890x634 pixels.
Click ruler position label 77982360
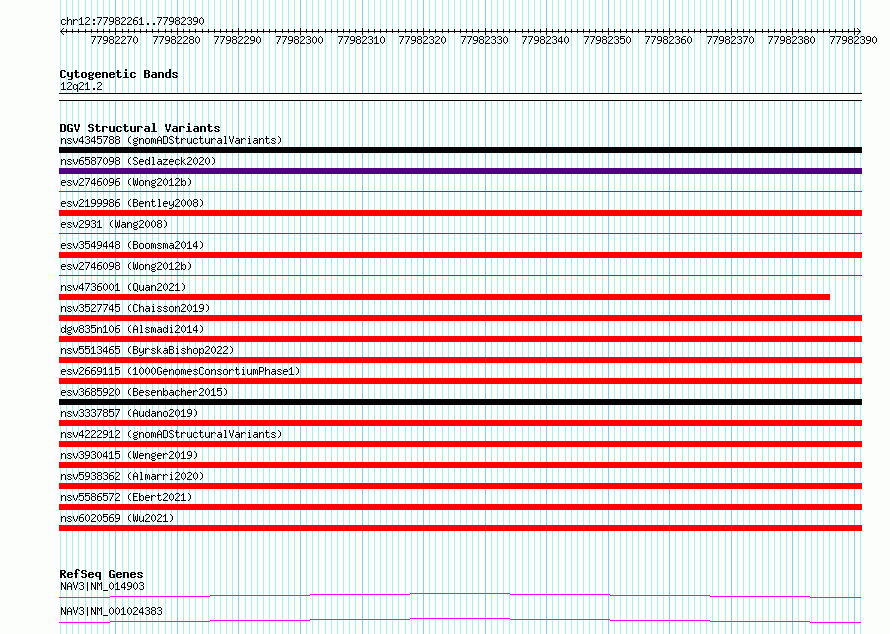tap(668, 40)
